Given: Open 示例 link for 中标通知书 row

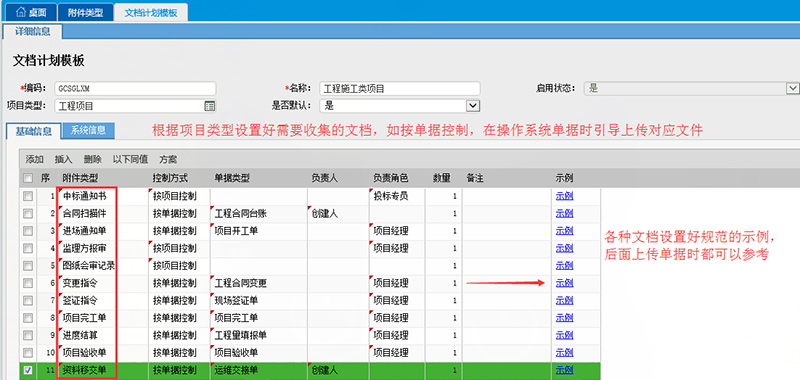Looking at the screenshot, I should 564,196.
